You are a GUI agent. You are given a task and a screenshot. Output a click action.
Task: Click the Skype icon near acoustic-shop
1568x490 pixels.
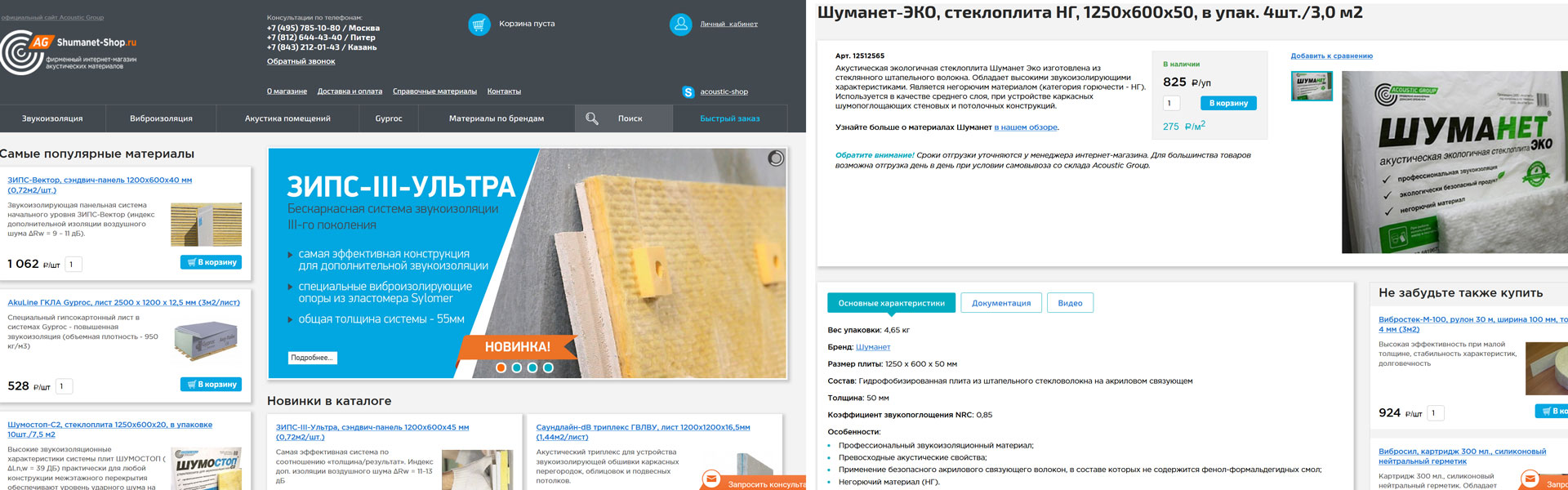click(x=688, y=92)
